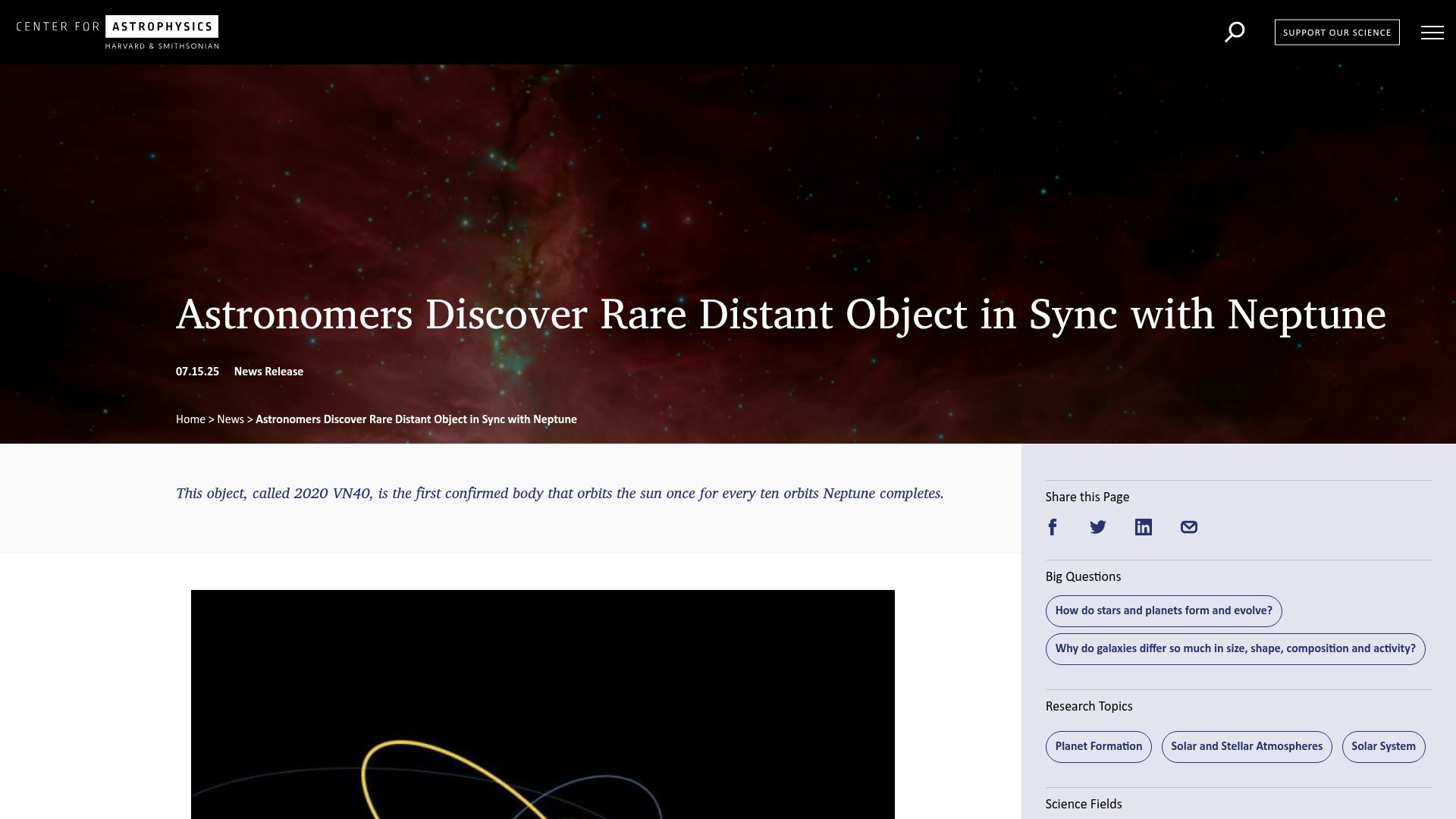Click the 'Research Topics' heading

click(x=1089, y=707)
